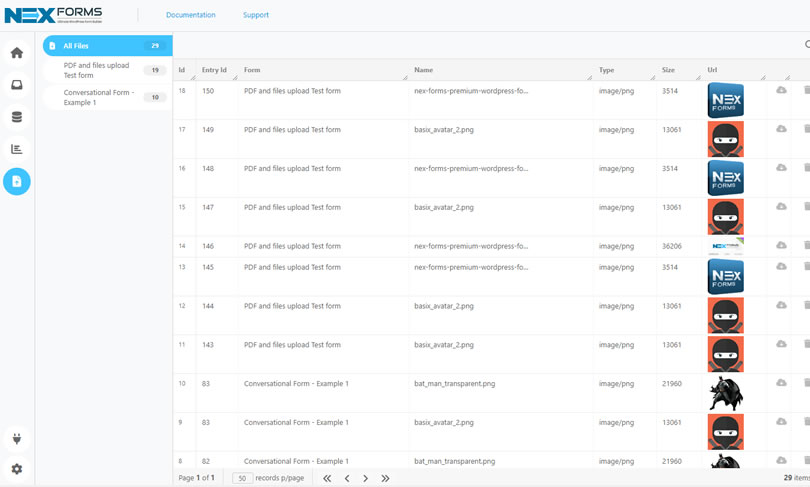Click the 19 count badge
Screen dimensions: 810x487
tap(155, 70)
